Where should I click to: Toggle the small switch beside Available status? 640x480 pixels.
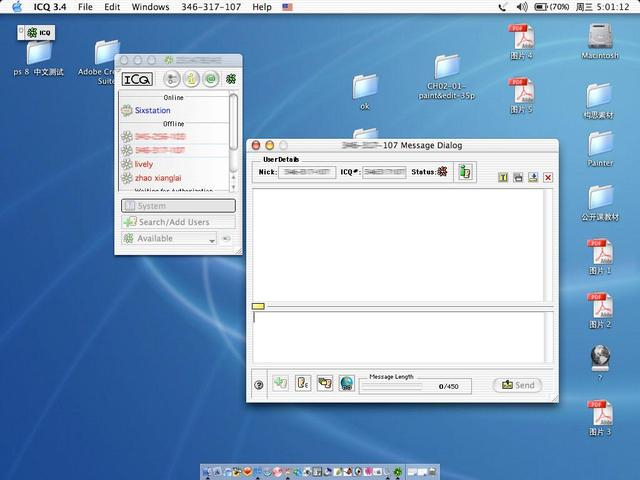(226, 239)
